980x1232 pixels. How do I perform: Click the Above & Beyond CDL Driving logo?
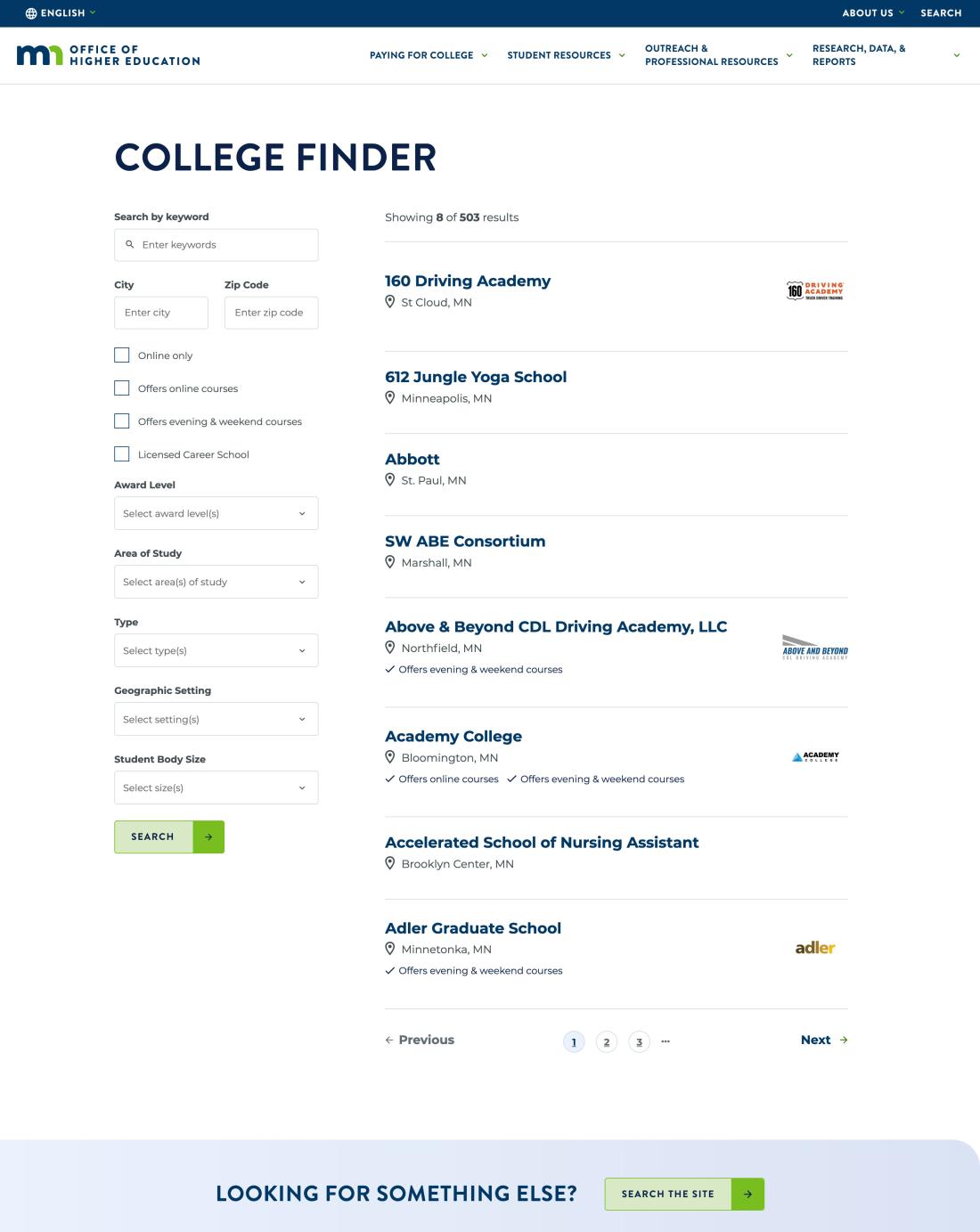813,648
